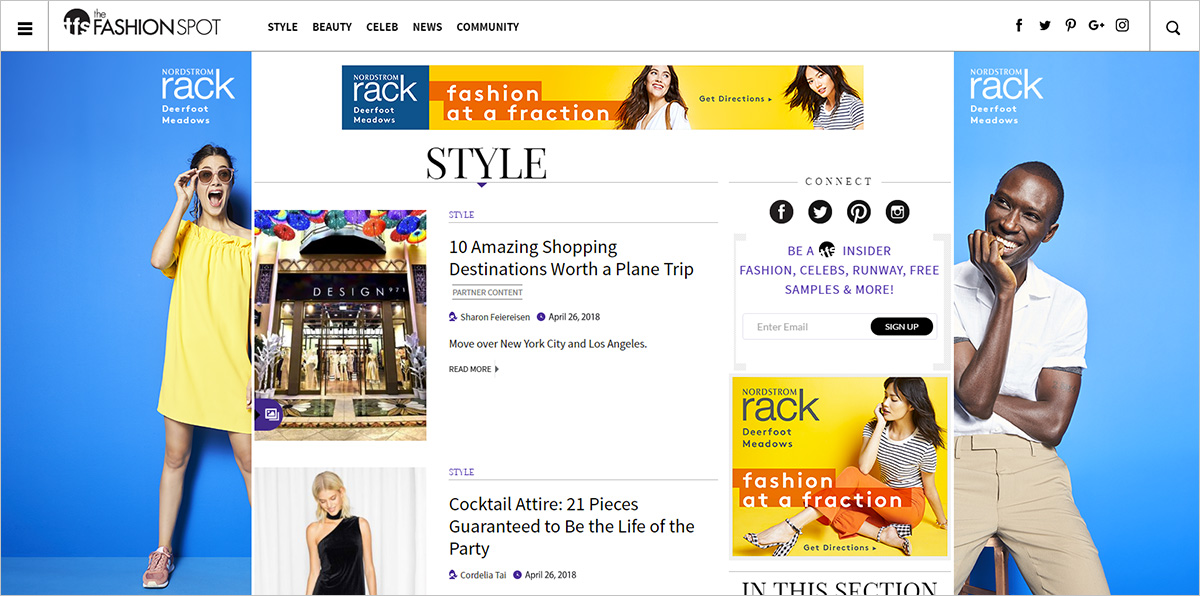Viewport: 1200px width, 596px height.
Task: Open Instagram icon in top header
Action: click(1122, 26)
